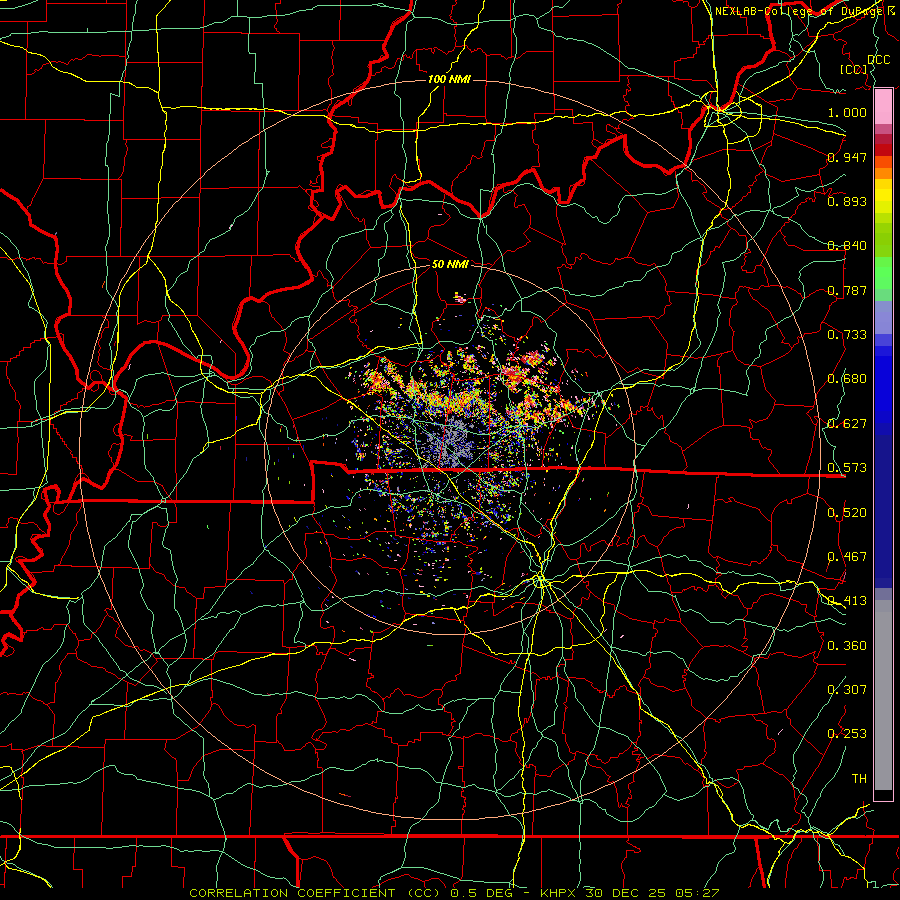Image resolution: width=900 pixels, height=900 pixels.
Task: Click the 0.467 legend value
Action: (x=847, y=556)
